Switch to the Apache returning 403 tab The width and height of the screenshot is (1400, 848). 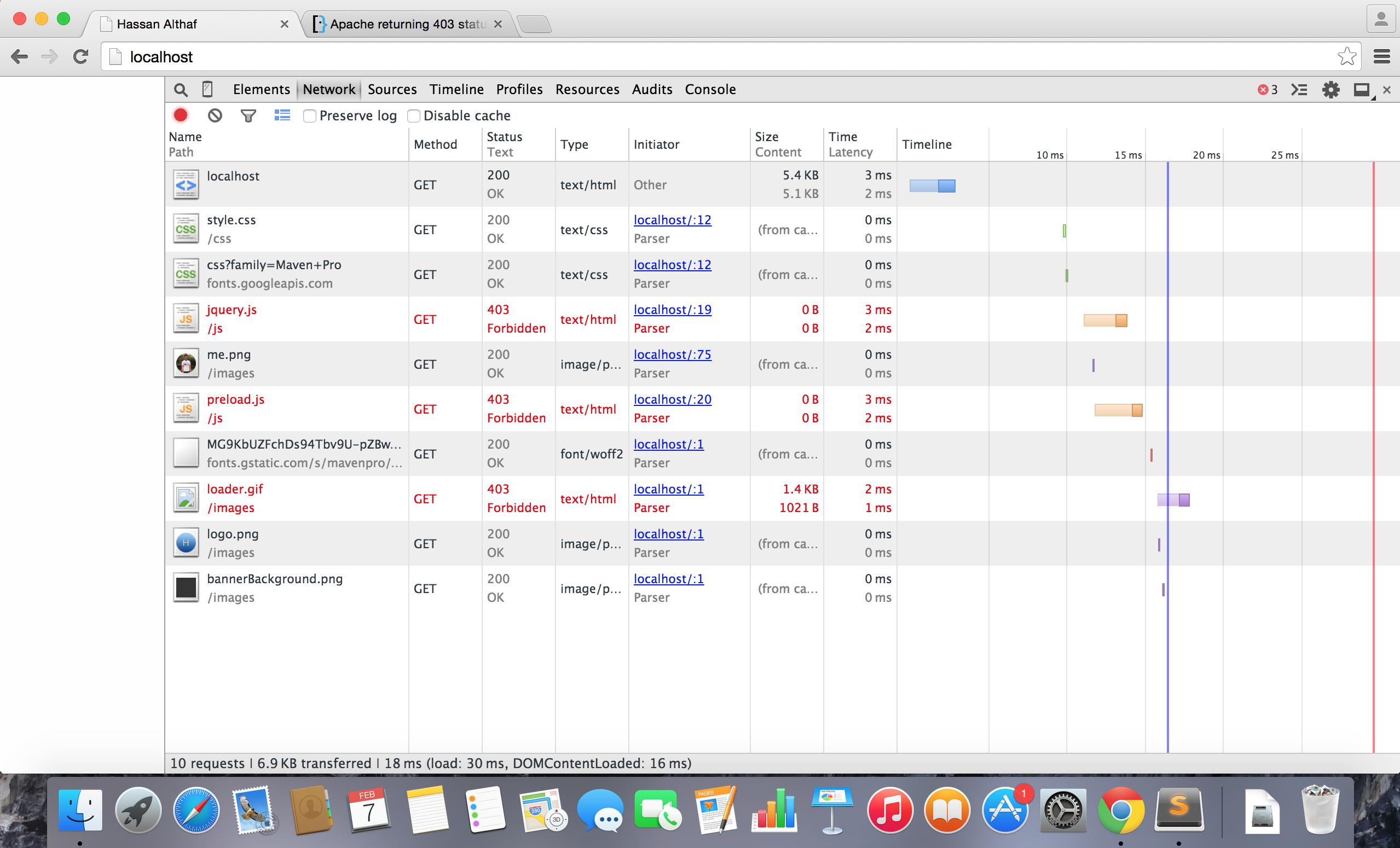(407, 24)
